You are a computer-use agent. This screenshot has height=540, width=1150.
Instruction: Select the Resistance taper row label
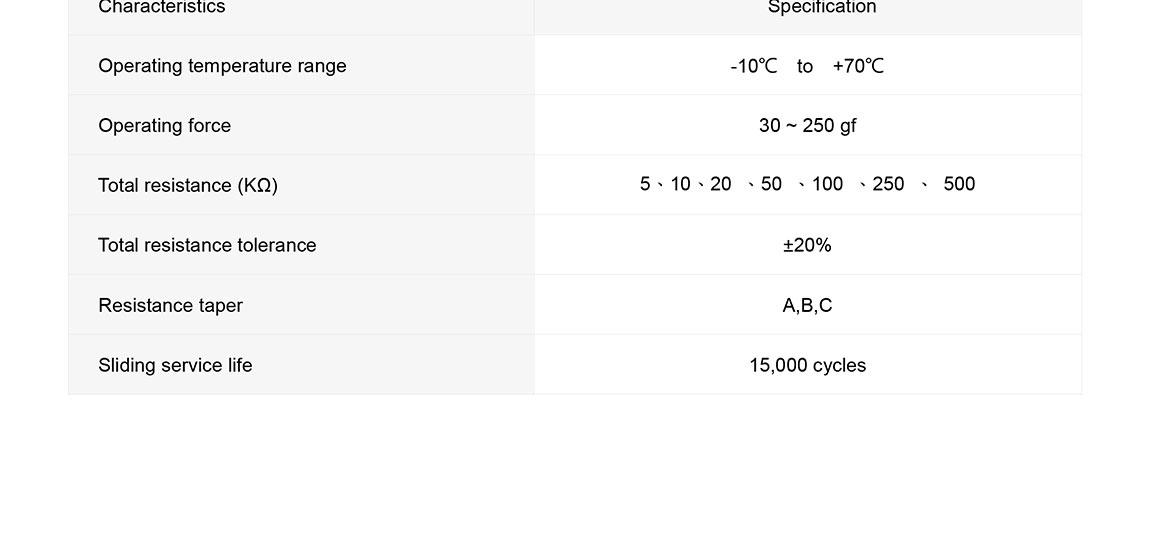point(170,306)
